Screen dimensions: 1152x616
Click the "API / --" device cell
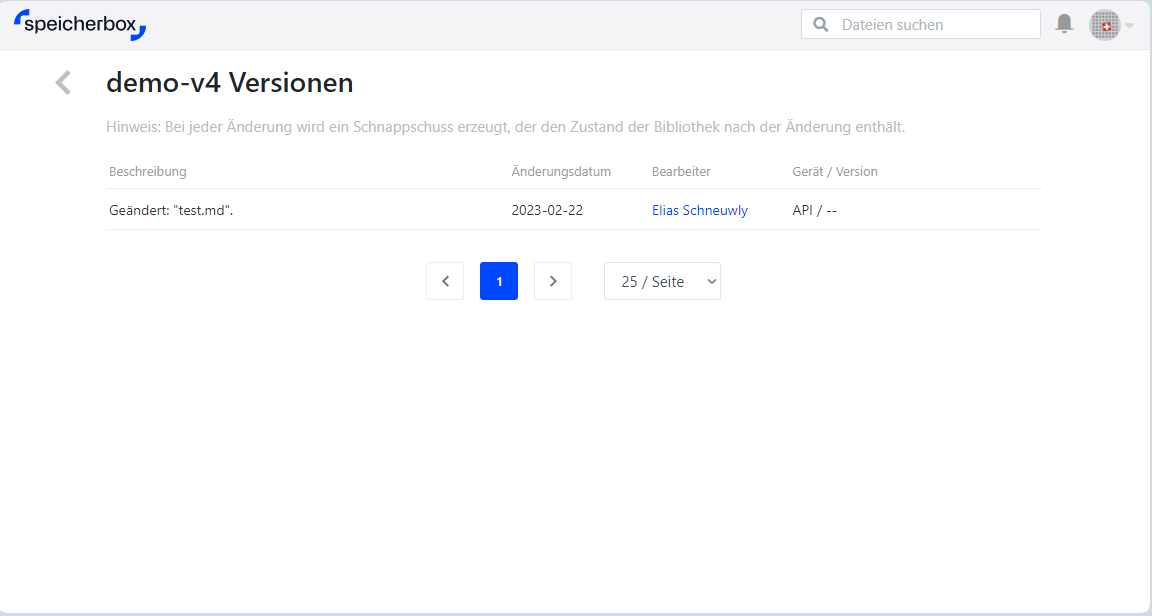coord(814,211)
